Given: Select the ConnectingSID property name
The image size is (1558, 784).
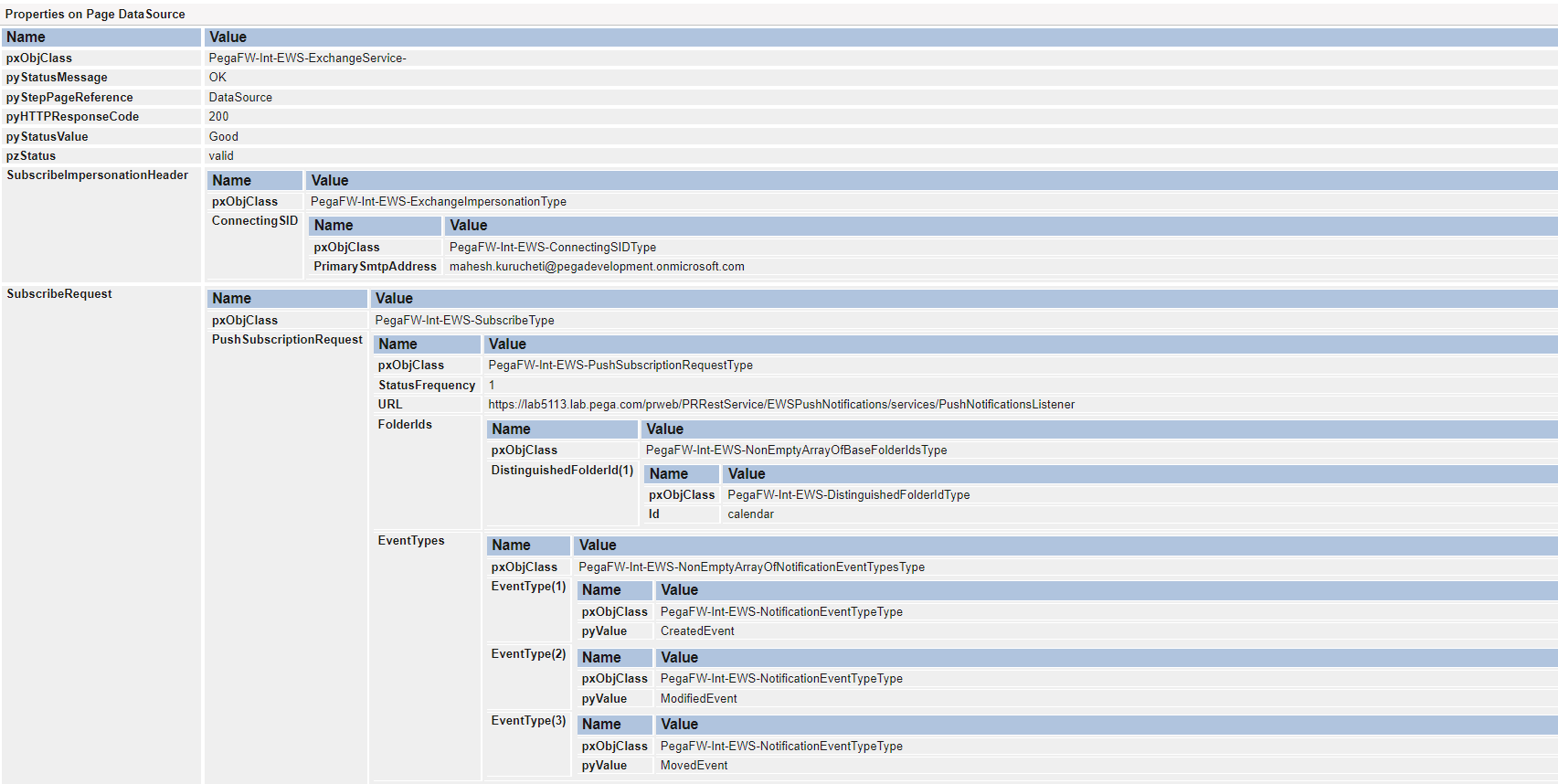Looking at the screenshot, I should click(255, 221).
